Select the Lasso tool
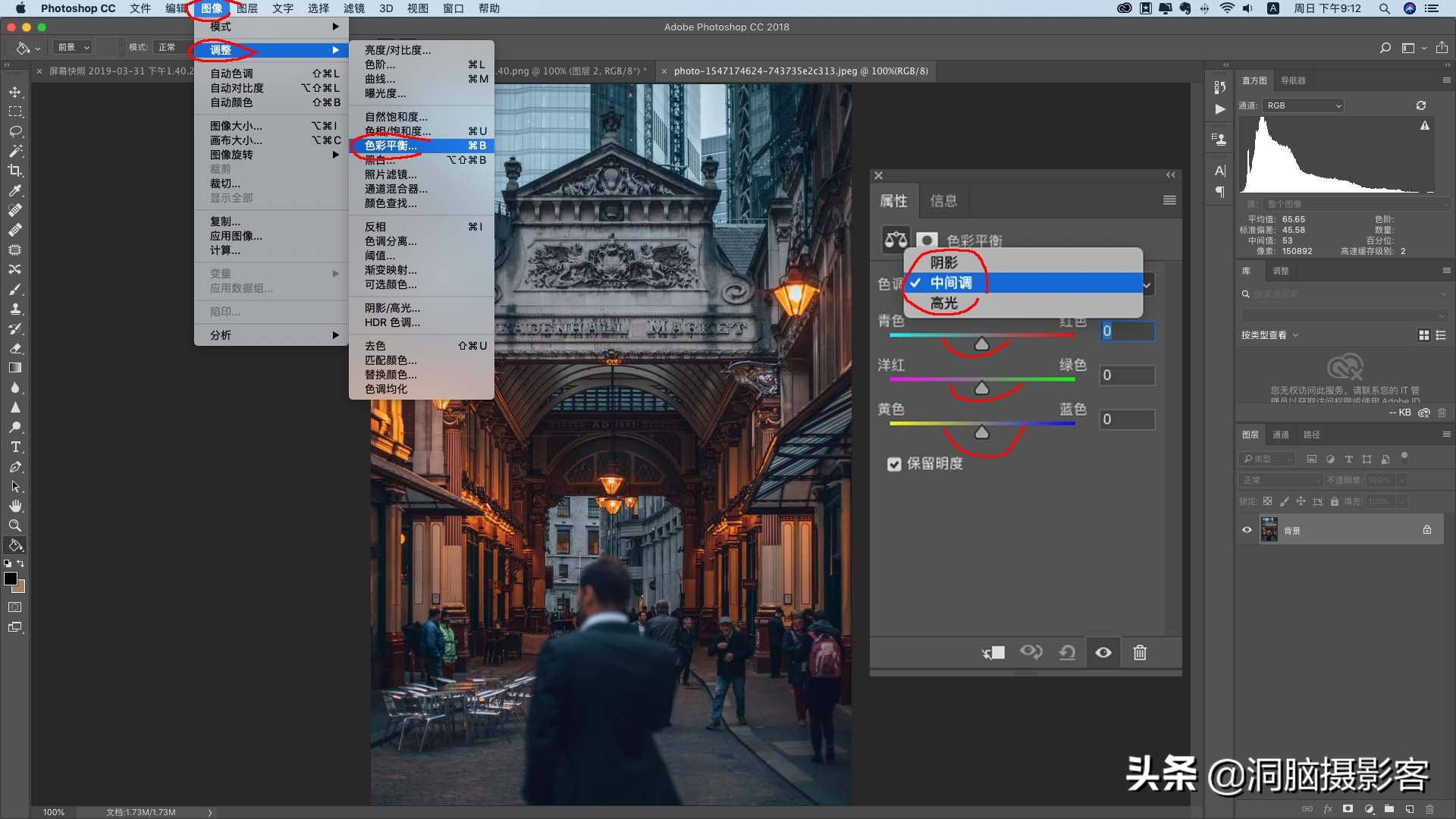The image size is (1456, 819). tap(15, 131)
